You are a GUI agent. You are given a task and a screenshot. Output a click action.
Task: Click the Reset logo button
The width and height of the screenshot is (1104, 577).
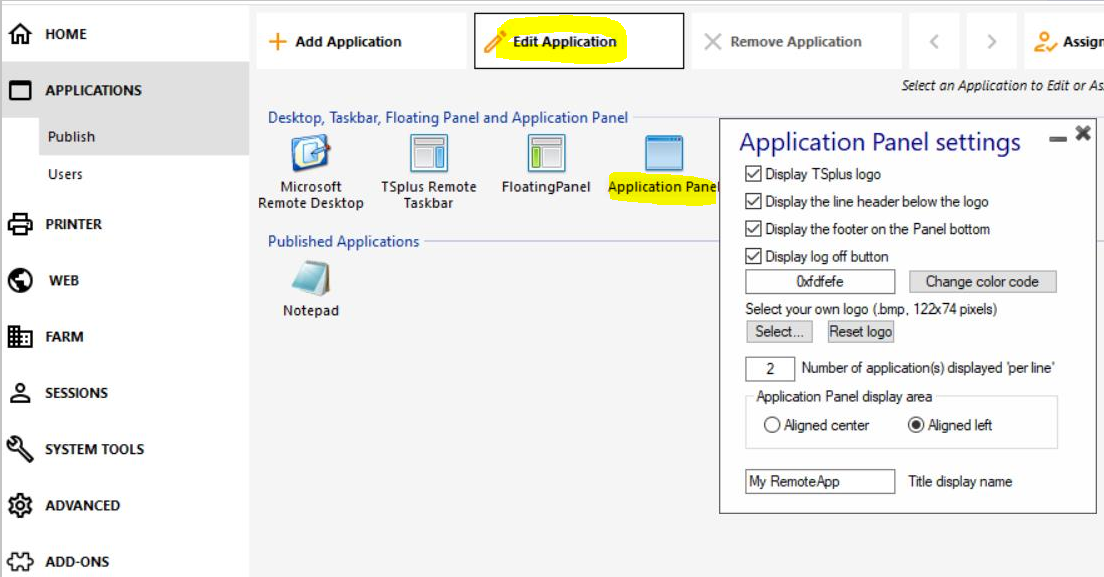click(860, 332)
